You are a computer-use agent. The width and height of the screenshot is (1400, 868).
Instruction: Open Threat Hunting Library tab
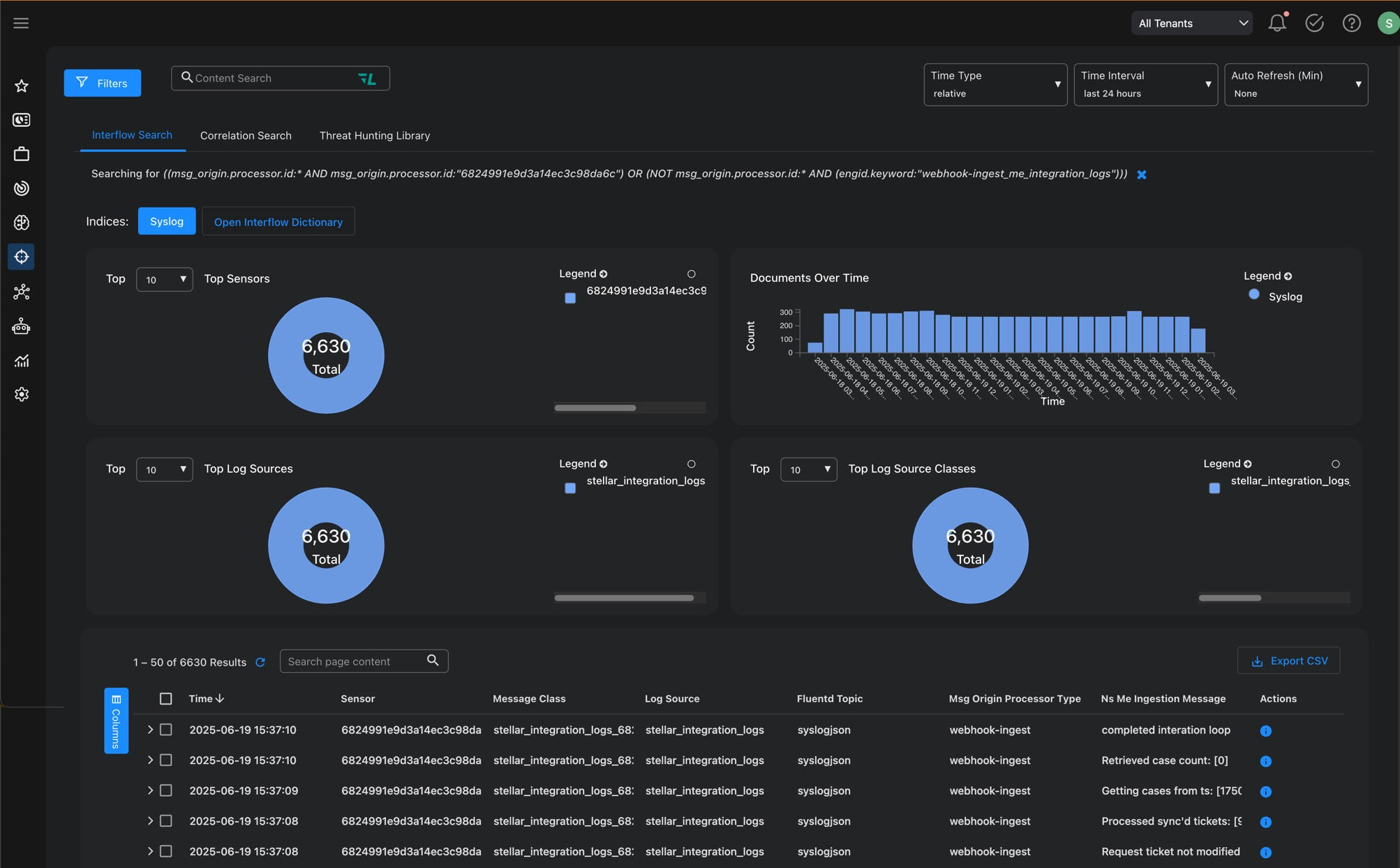[374, 135]
